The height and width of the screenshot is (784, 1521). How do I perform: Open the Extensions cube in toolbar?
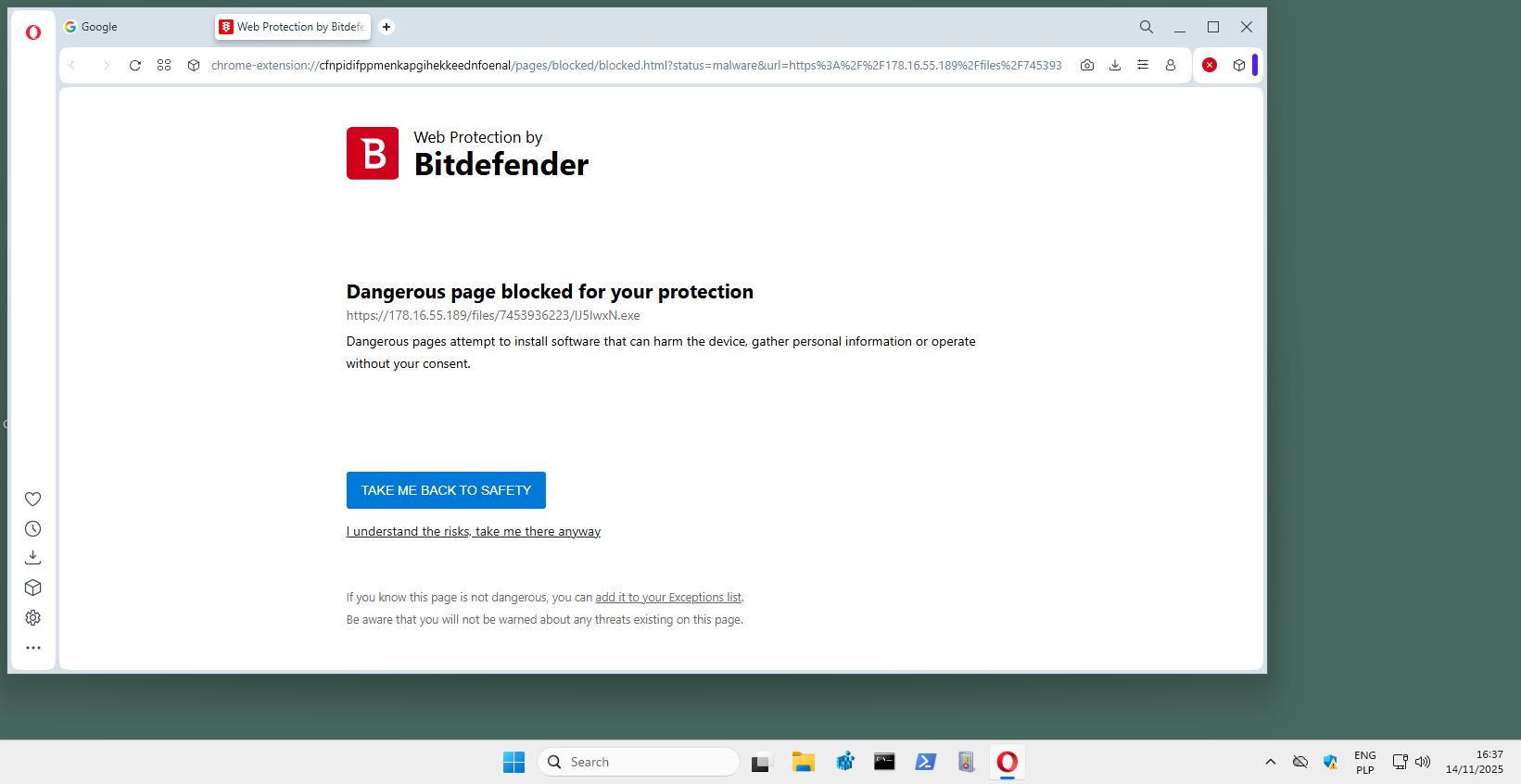coord(1239,65)
